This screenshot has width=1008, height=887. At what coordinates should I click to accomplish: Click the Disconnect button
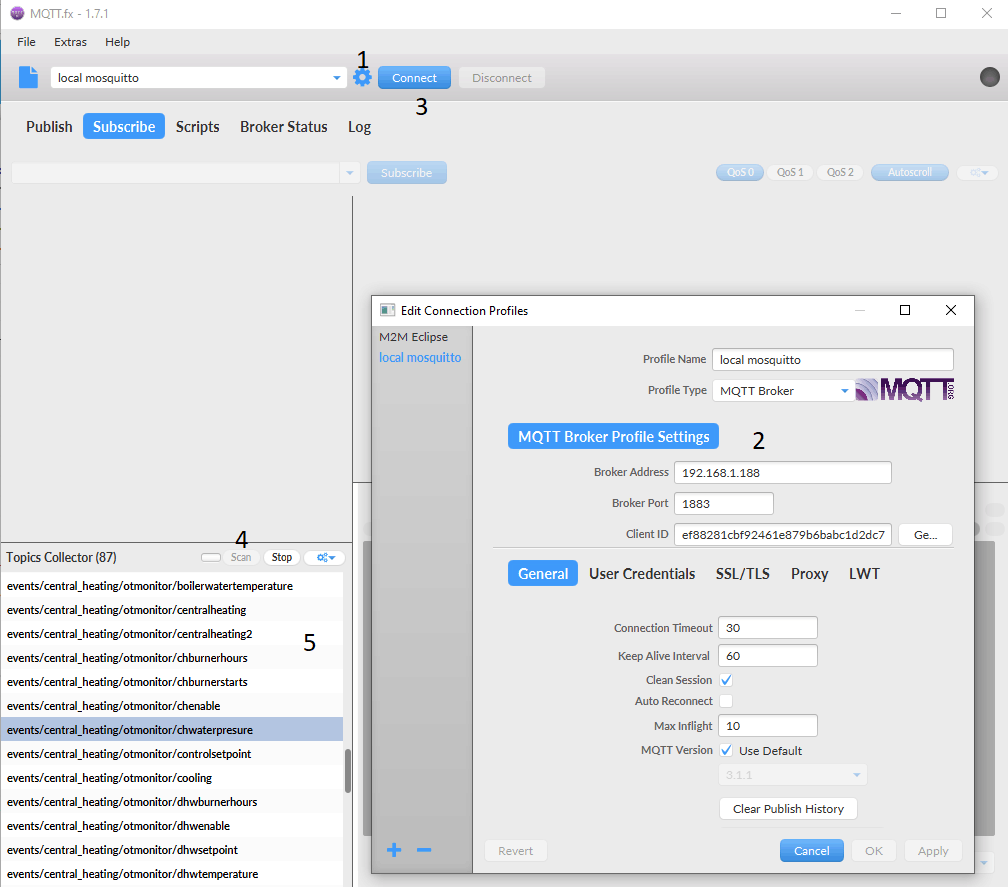click(501, 78)
